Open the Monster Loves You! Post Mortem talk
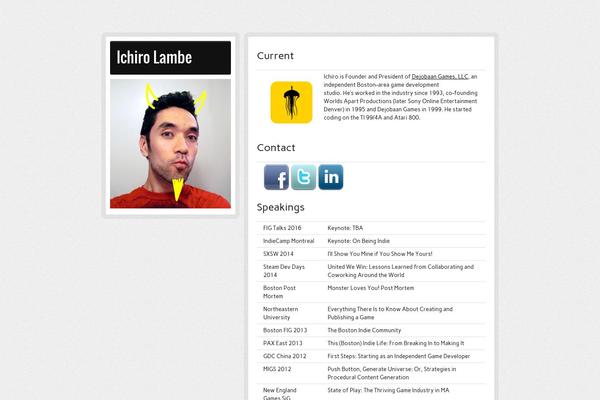600x400 pixels. click(x=370, y=288)
